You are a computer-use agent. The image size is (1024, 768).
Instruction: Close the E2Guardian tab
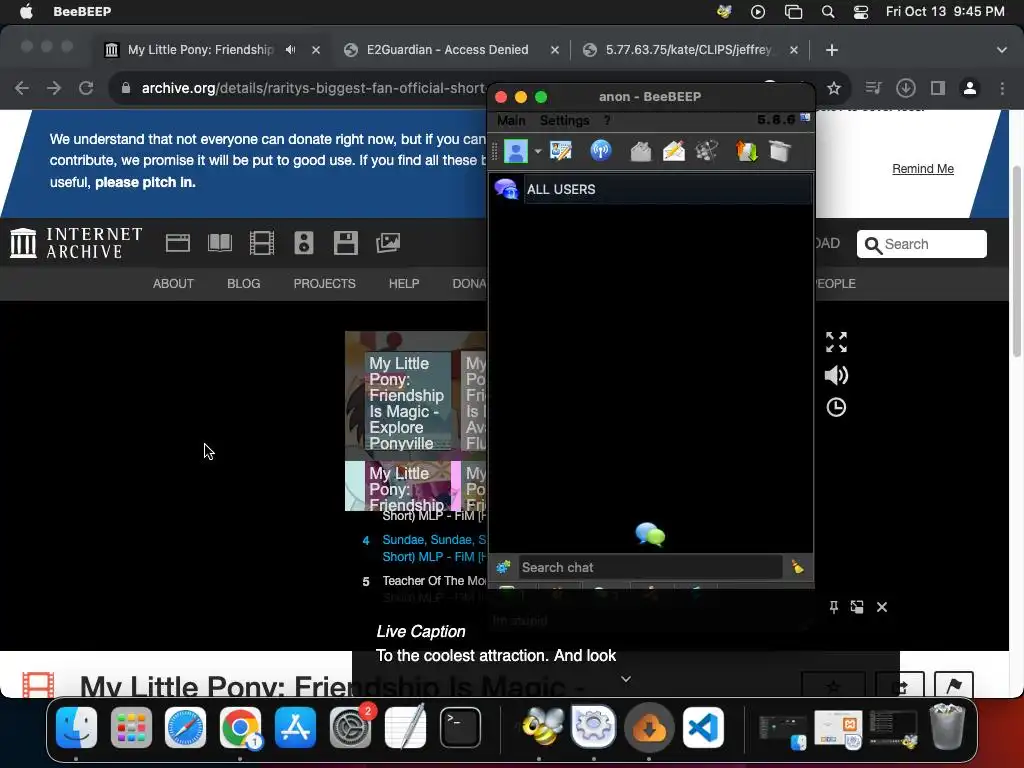click(x=554, y=50)
